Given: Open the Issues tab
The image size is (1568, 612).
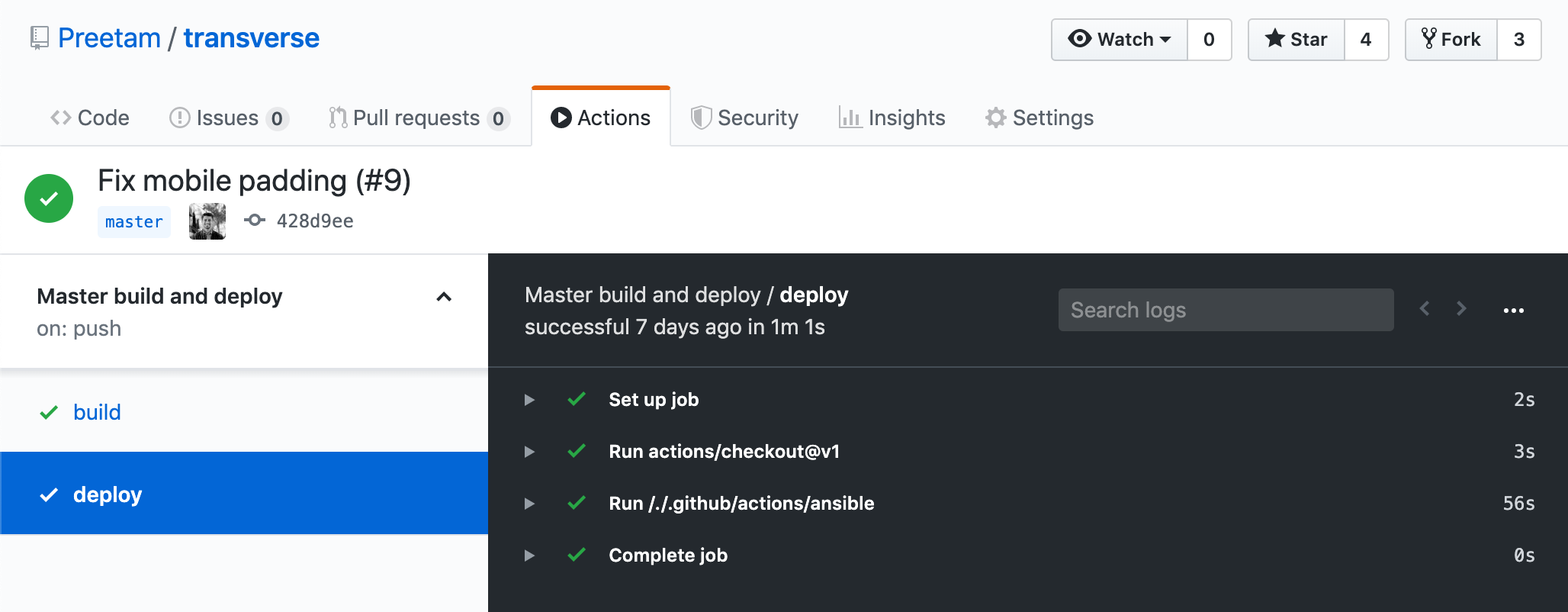Looking at the screenshot, I should [229, 118].
